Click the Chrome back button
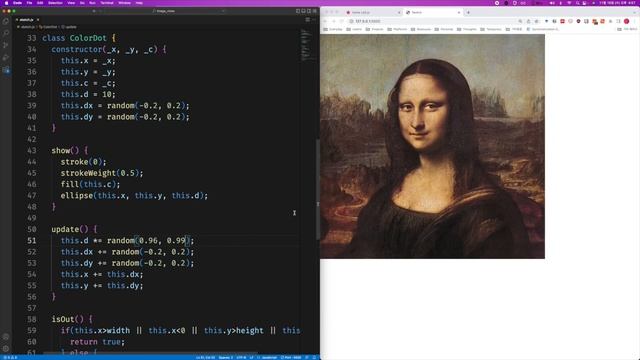Image resolution: width=640 pixels, height=360 pixels. click(x=325, y=21)
